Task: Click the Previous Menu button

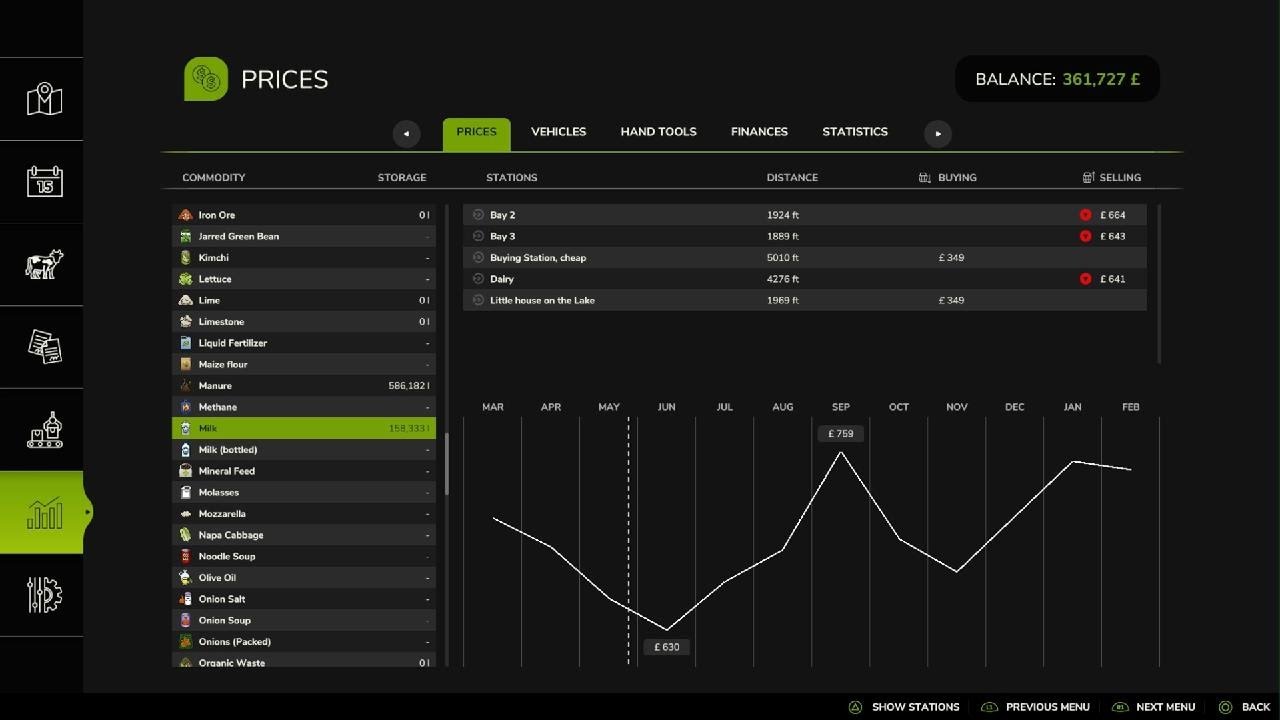Action: point(1038,707)
